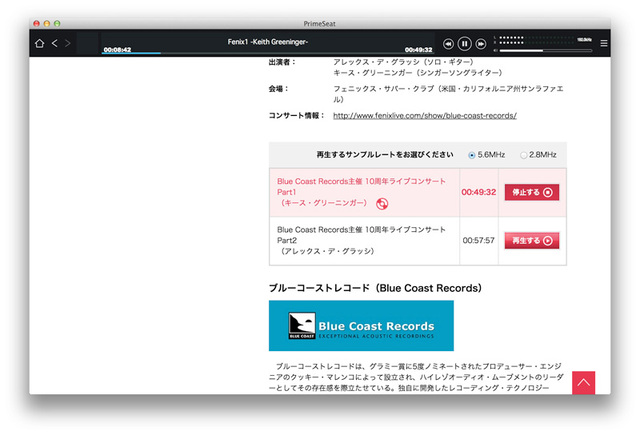
Task: Open the fenixlive.com concert info link
Action: coord(424,116)
